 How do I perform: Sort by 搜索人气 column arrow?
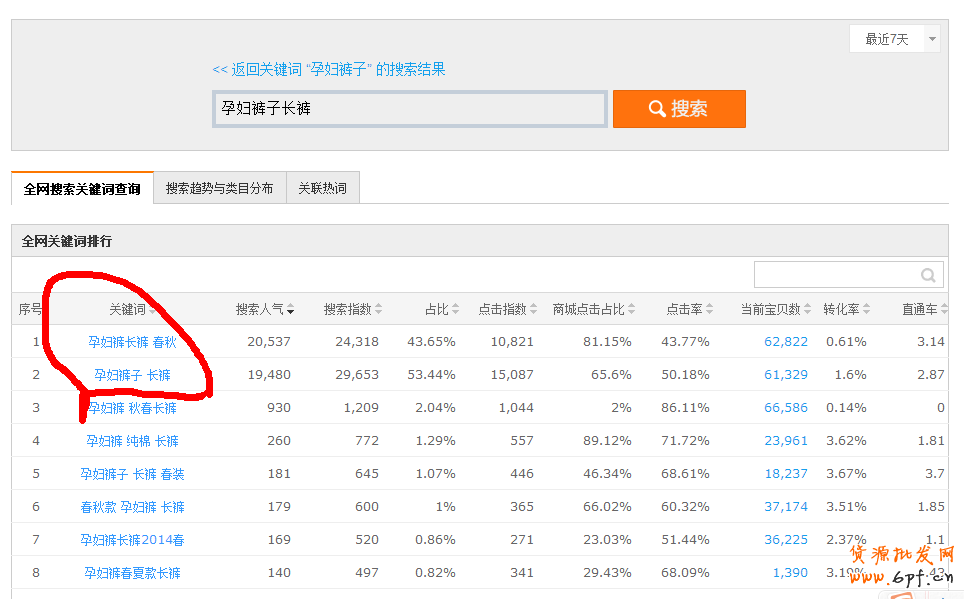coord(290,310)
